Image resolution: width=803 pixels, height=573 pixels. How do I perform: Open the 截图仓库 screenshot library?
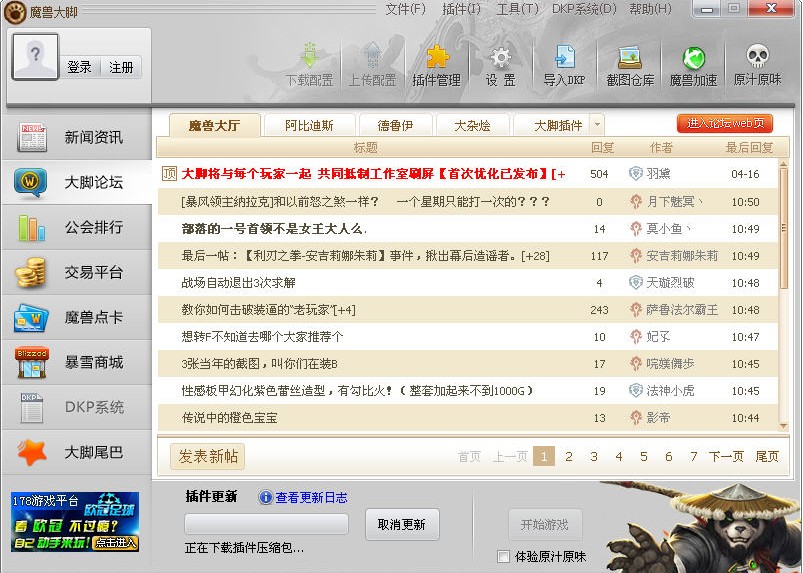(629, 66)
